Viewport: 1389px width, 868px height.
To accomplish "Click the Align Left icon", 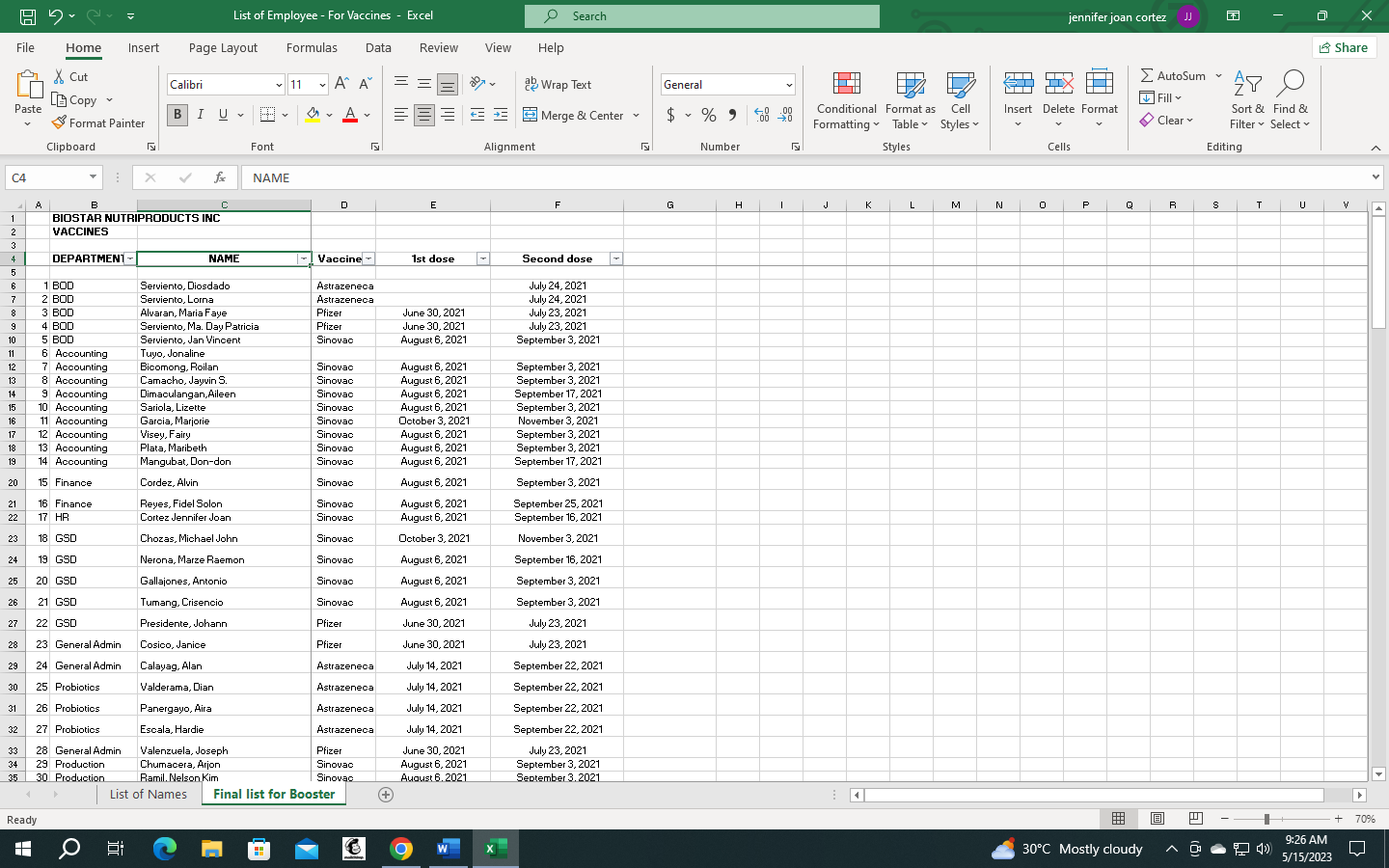I will 401,115.
